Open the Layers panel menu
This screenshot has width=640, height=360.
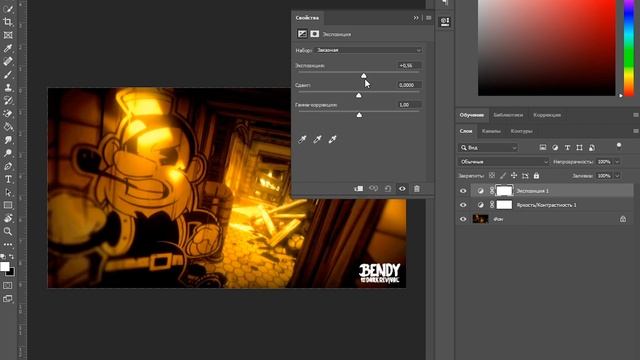pos(636,131)
